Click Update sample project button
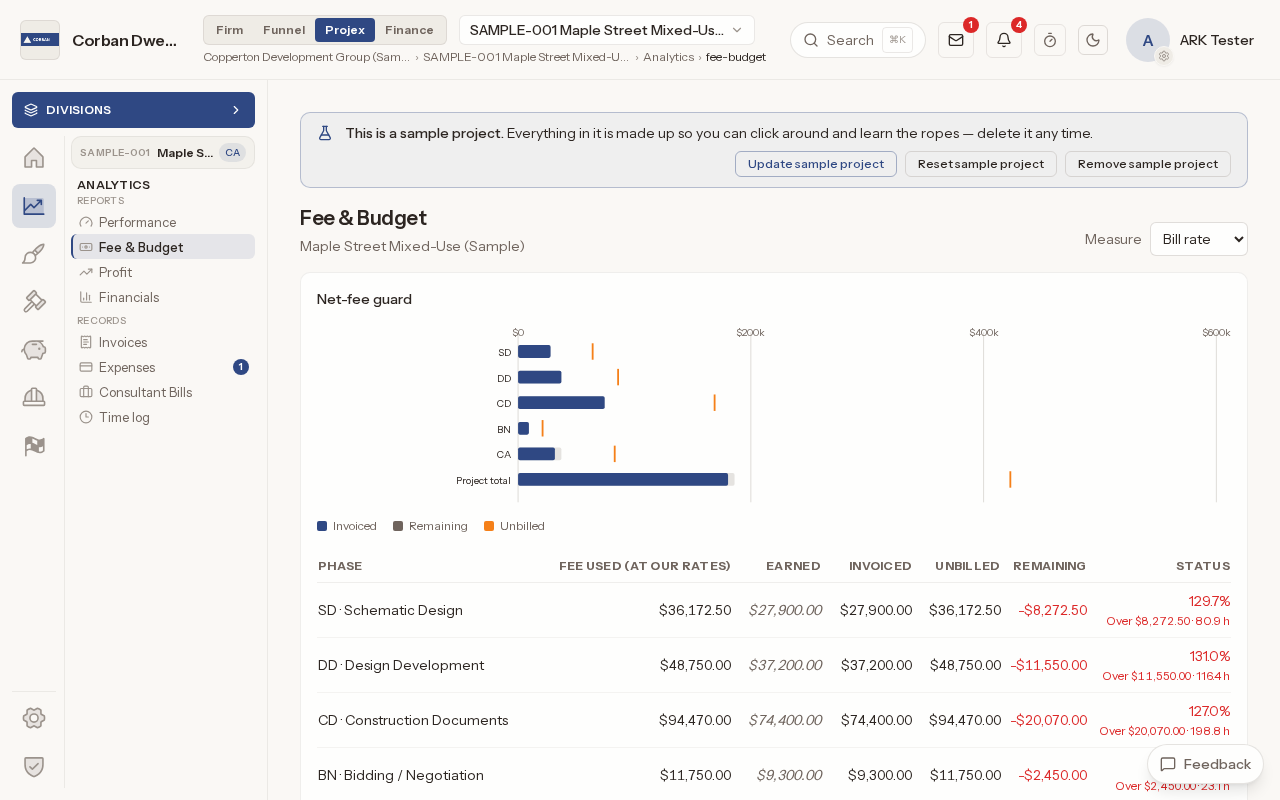This screenshot has width=1280, height=800. click(x=816, y=164)
